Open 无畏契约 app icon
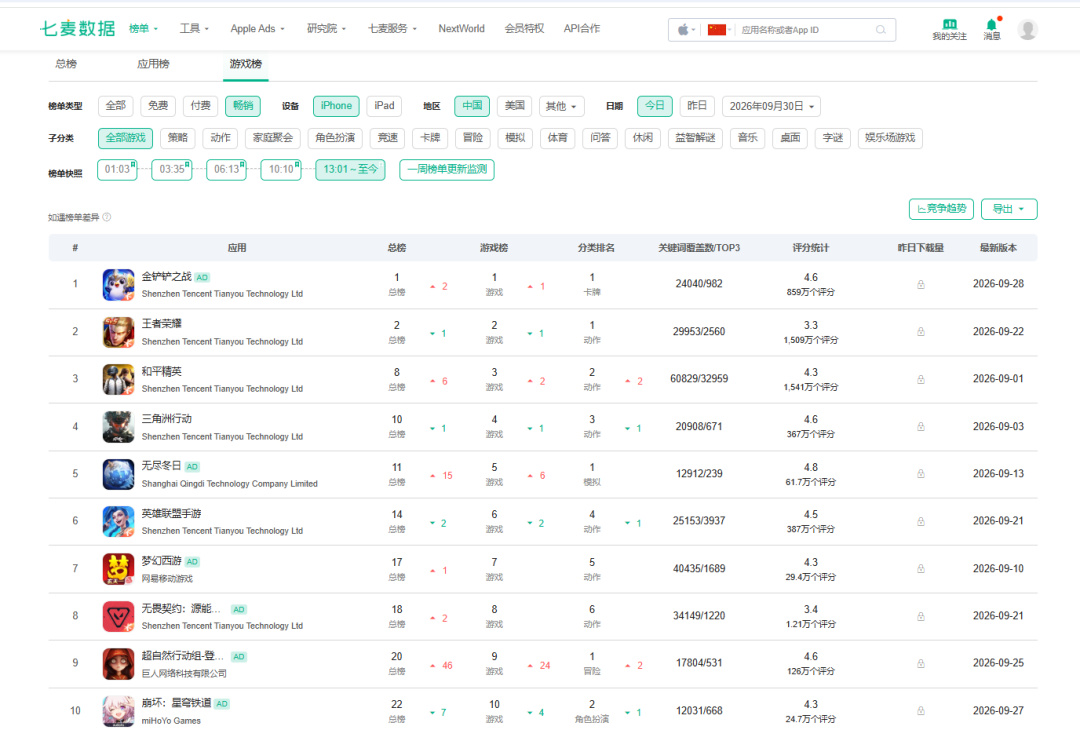 pos(118,616)
